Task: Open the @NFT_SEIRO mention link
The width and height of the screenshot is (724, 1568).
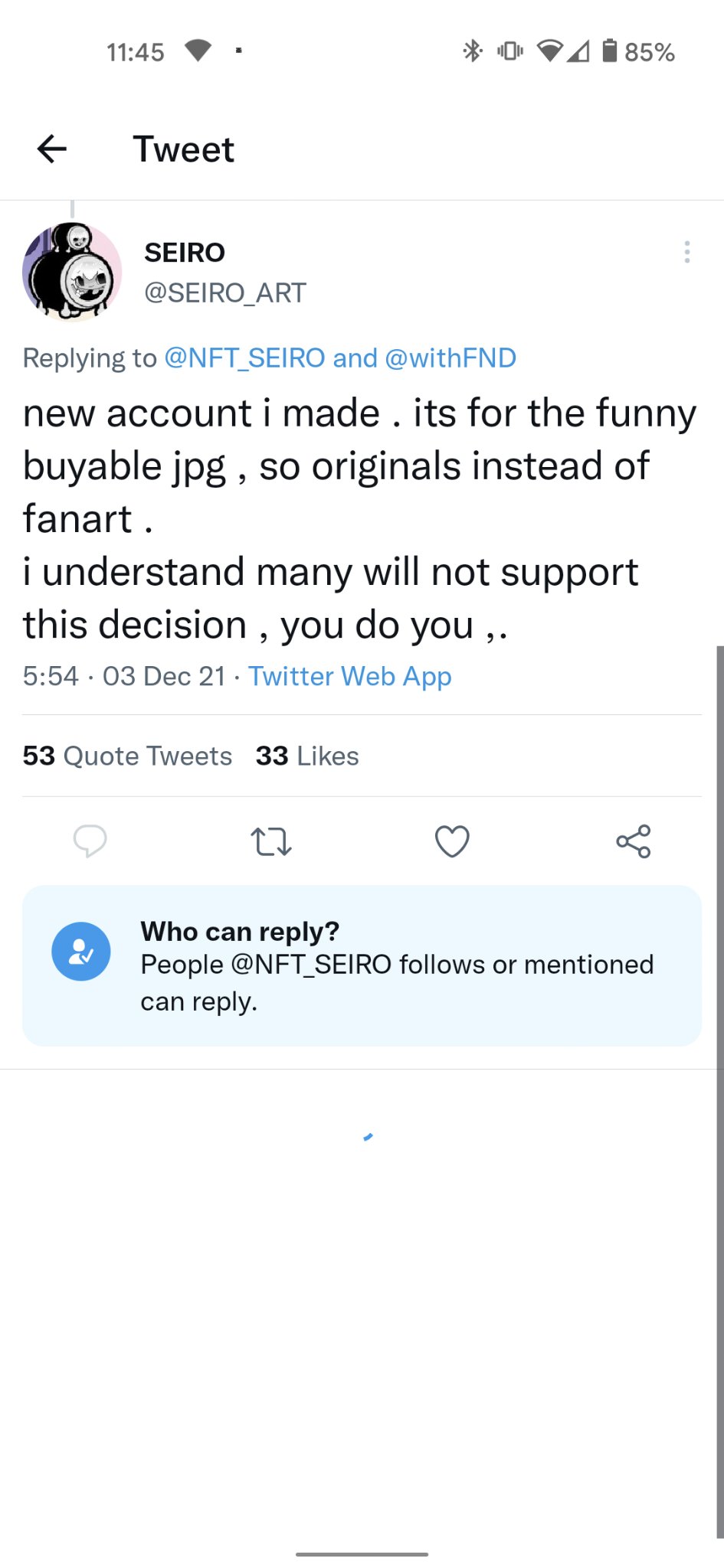Action: tap(245, 358)
